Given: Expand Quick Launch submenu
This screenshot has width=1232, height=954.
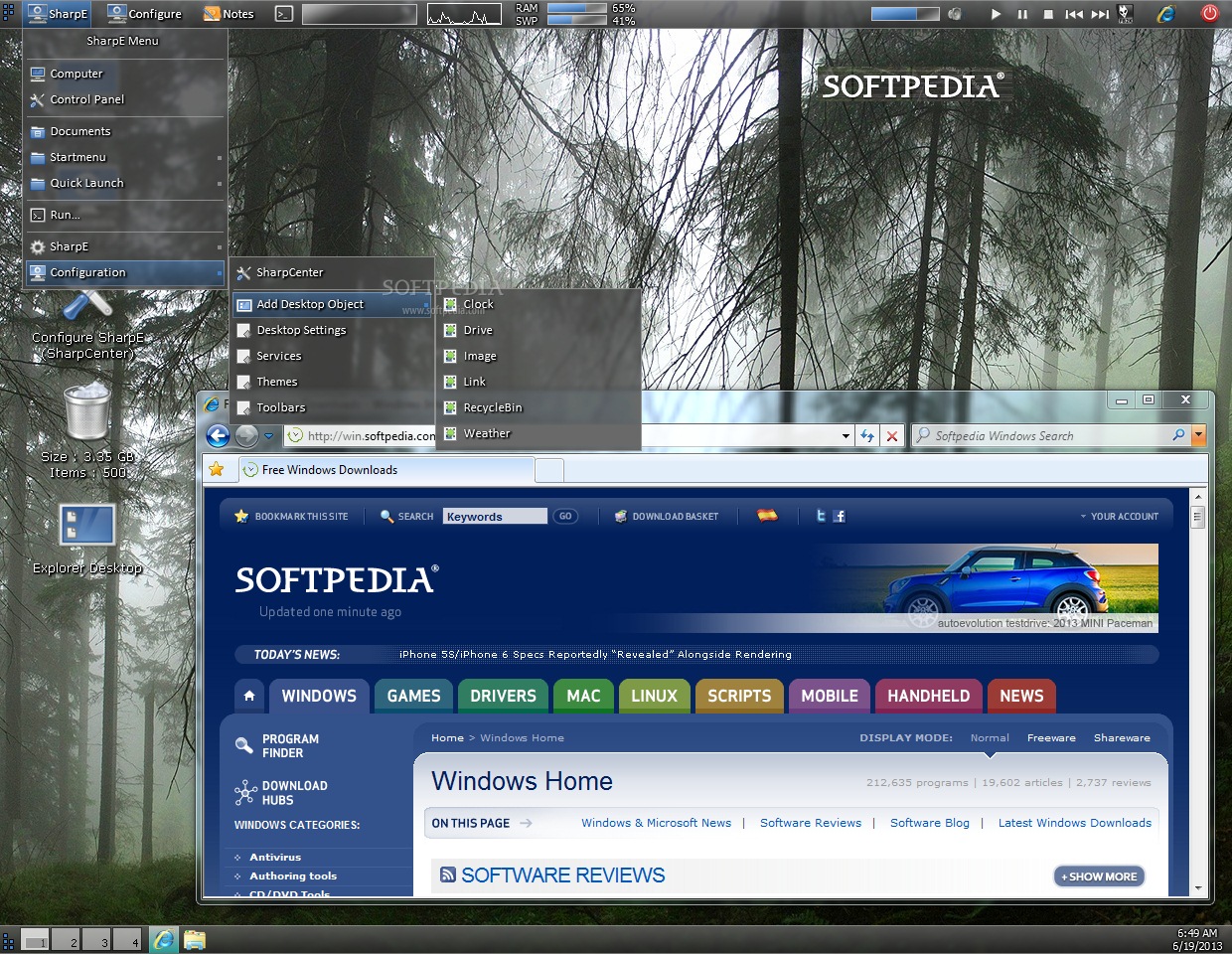Looking at the screenshot, I should point(124,183).
